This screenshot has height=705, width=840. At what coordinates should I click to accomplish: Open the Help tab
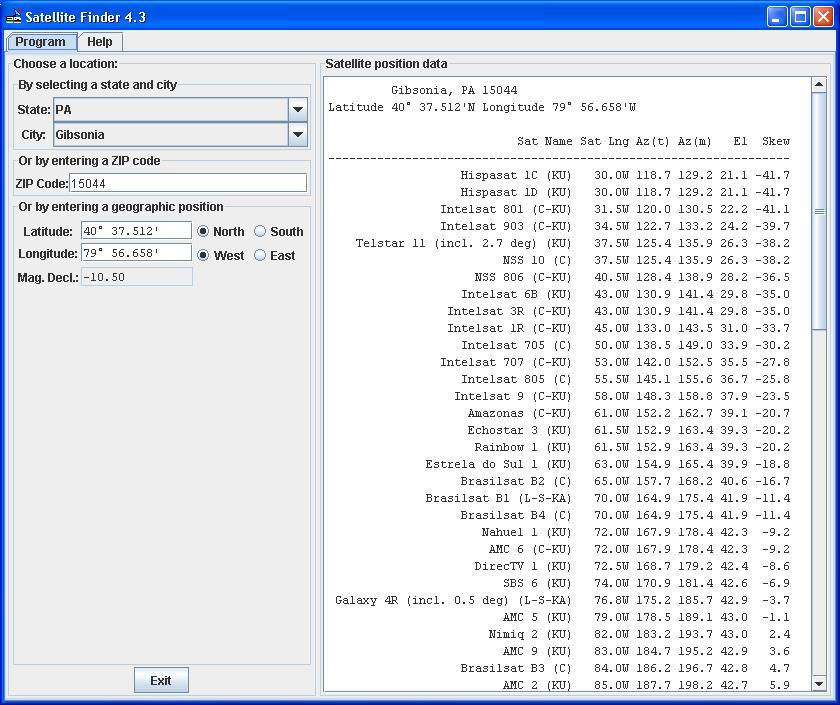tap(100, 42)
